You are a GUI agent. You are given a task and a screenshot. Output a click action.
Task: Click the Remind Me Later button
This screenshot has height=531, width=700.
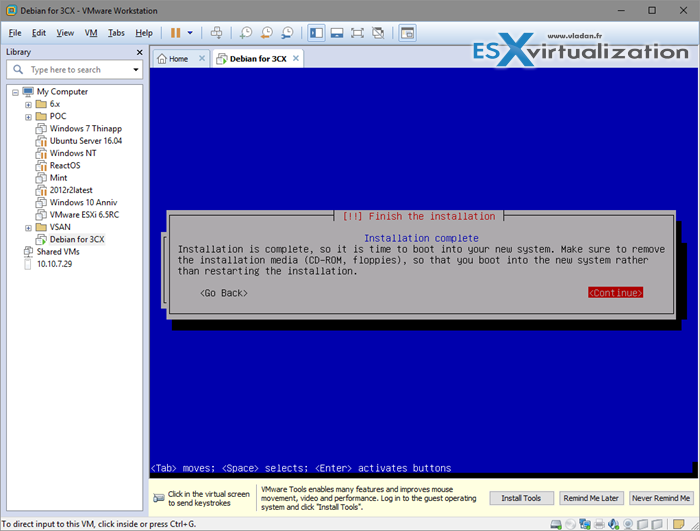pos(591,498)
